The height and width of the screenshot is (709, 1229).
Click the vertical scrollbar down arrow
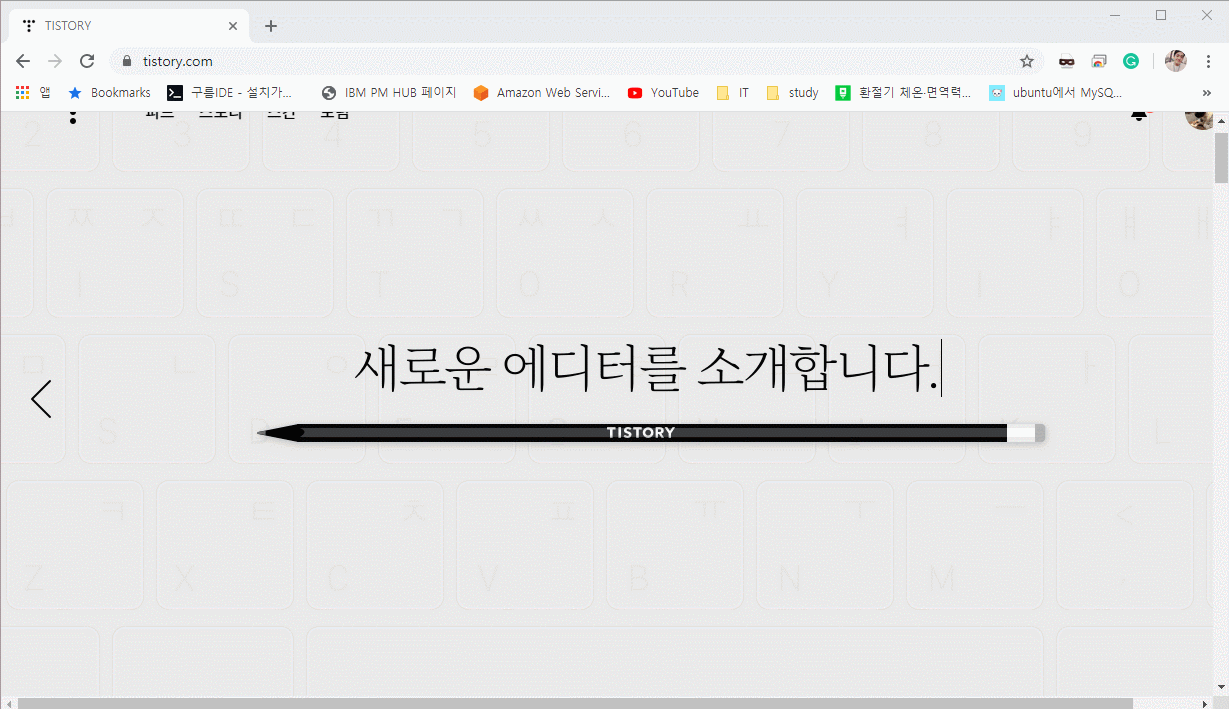[x=1221, y=687]
